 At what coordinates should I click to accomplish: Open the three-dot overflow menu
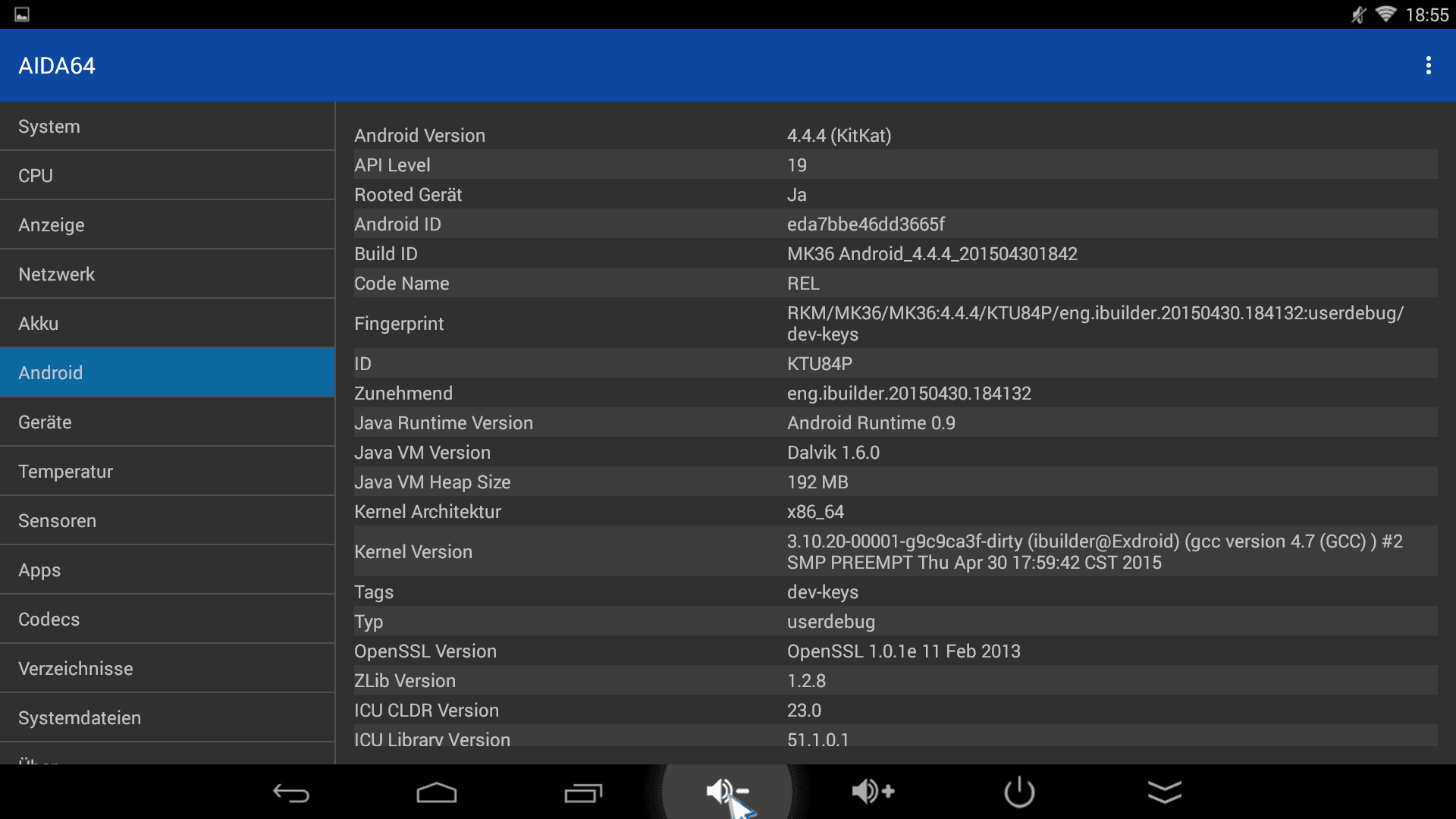click(x=1428, y=65)
